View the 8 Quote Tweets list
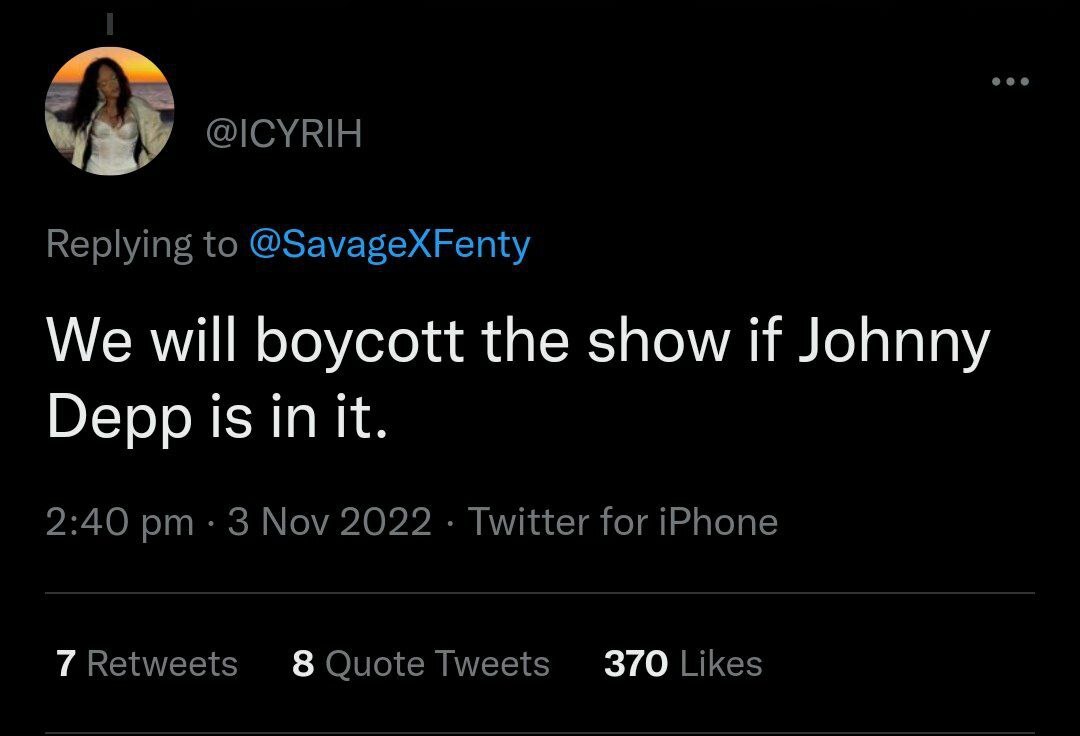Screen dimensions: 1080x736 point(421,664)
